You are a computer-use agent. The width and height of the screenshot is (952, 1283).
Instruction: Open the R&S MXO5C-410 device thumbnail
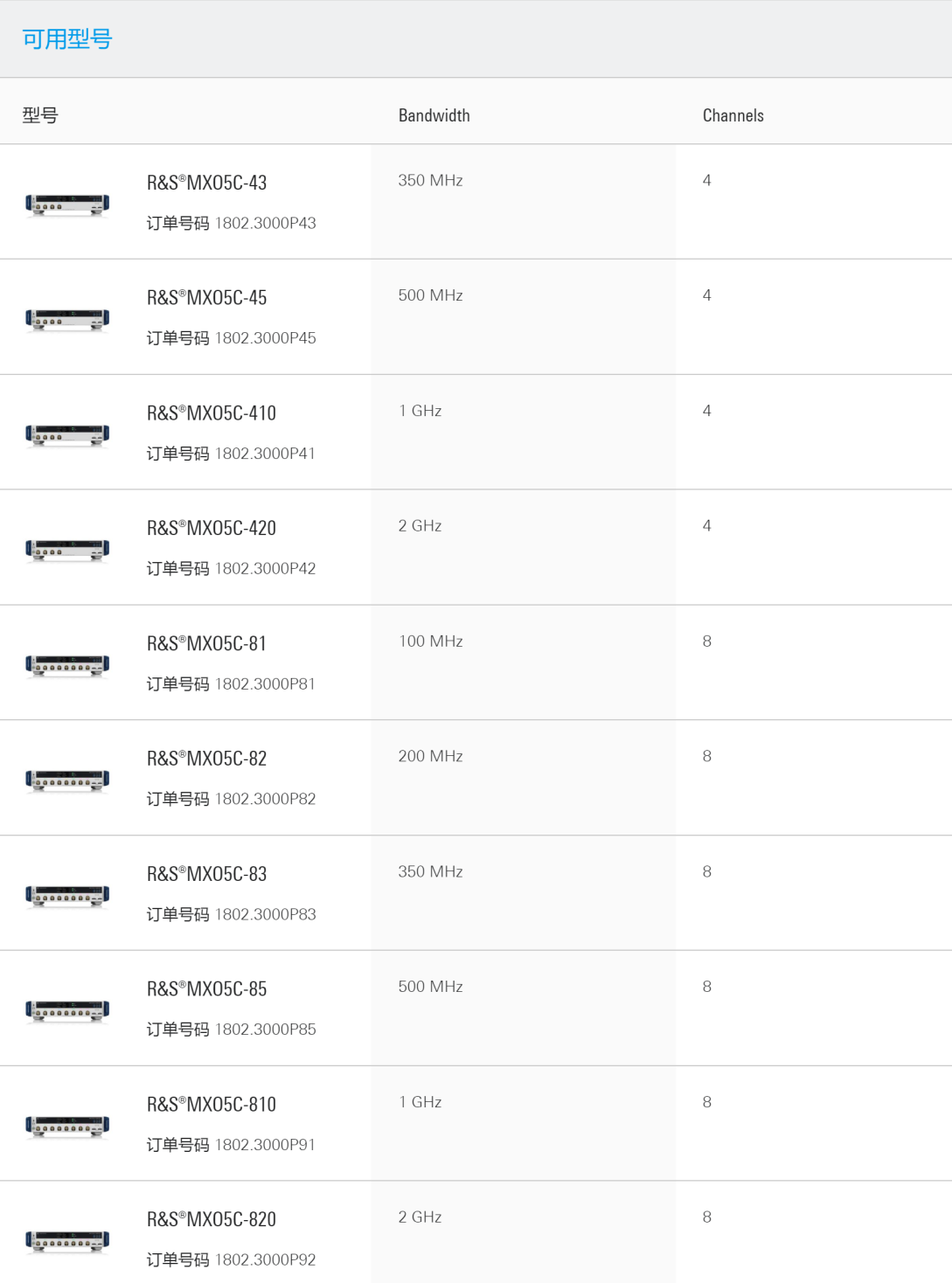[x=67, y=435]
